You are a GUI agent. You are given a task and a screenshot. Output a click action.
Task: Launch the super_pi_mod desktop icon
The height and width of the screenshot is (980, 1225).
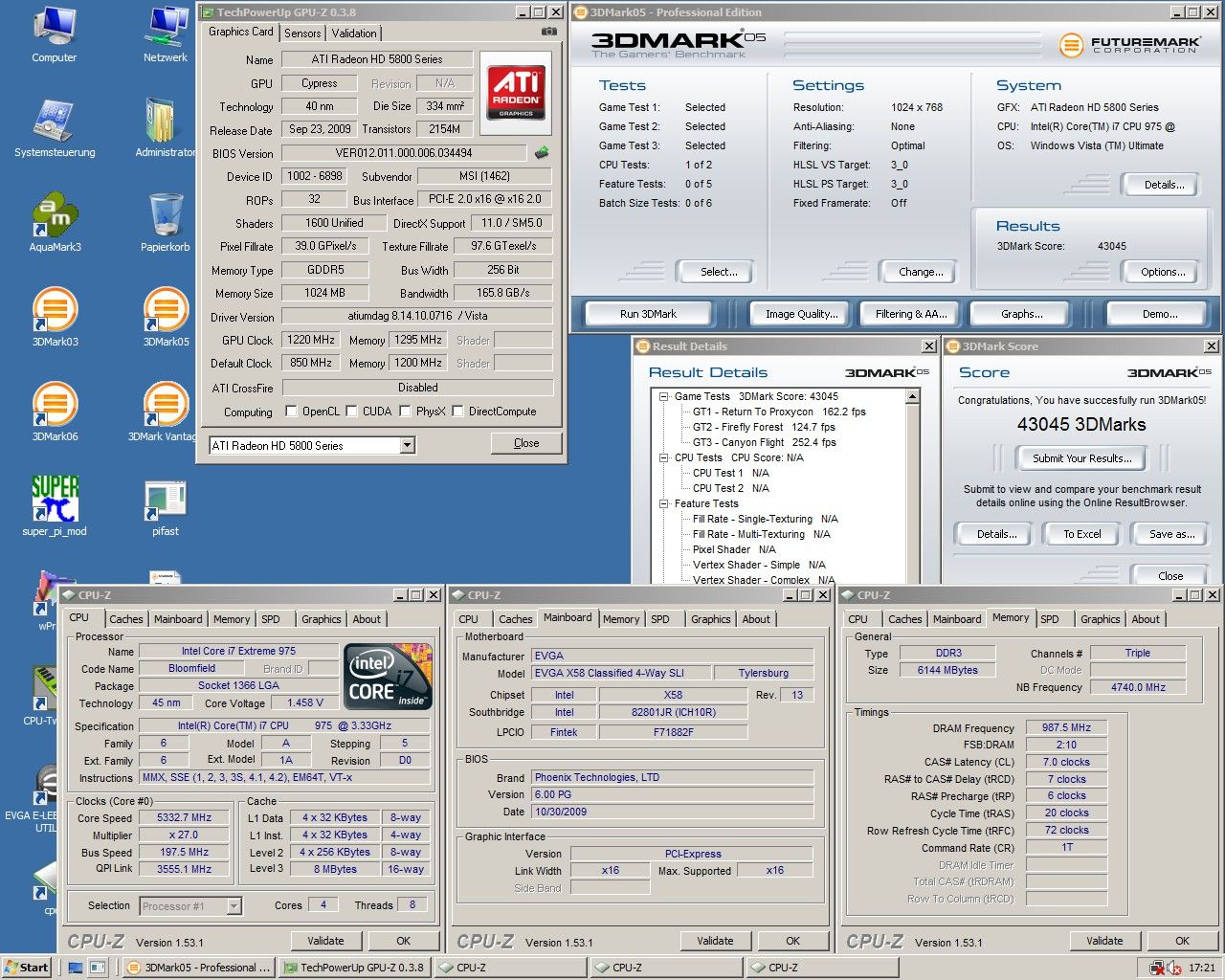click(55, 500)
